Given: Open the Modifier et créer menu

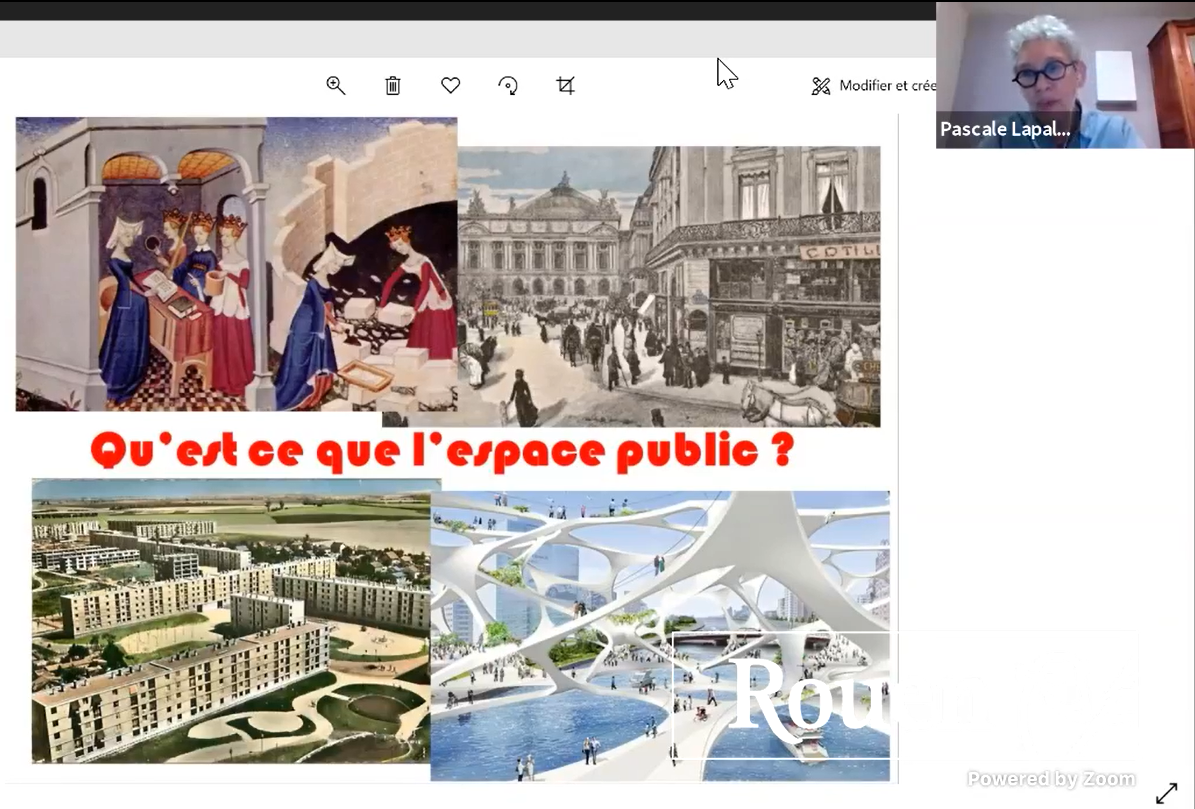Looking at the screenshot, I should point(874,85).
